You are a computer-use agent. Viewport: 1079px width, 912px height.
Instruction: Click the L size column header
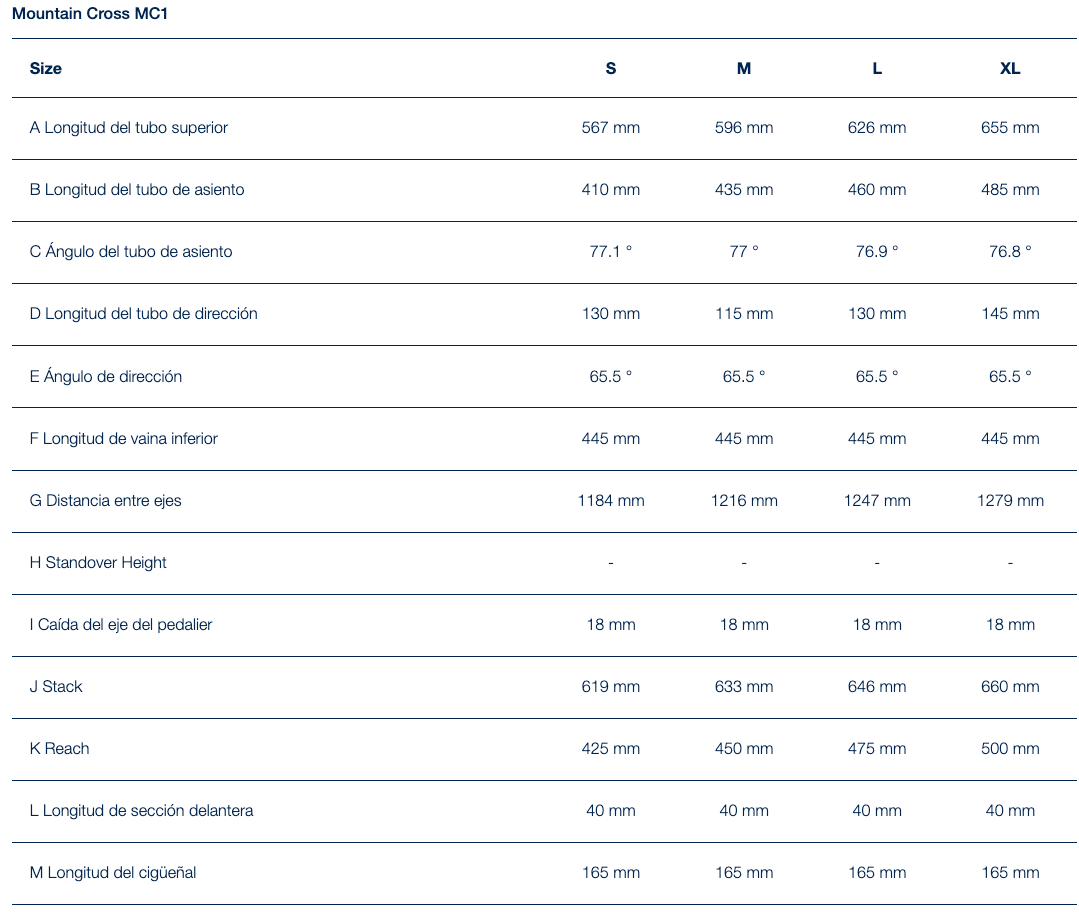(x=877, y=68)
